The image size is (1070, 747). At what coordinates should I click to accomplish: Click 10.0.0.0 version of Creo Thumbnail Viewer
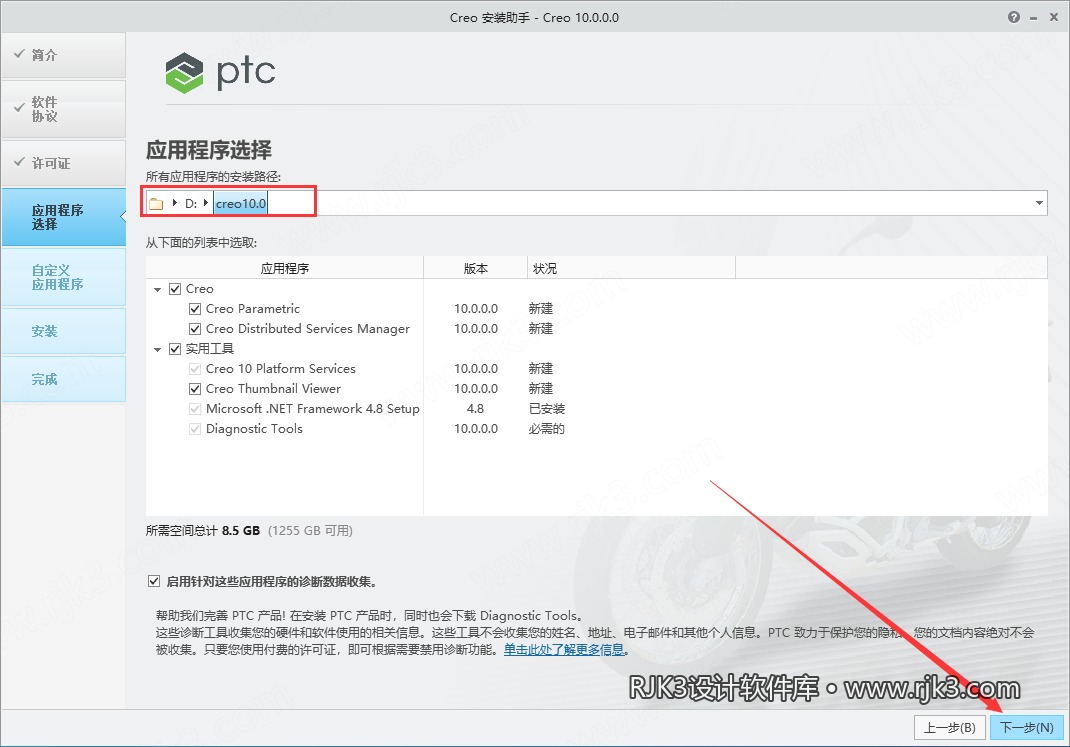[476, 389]
